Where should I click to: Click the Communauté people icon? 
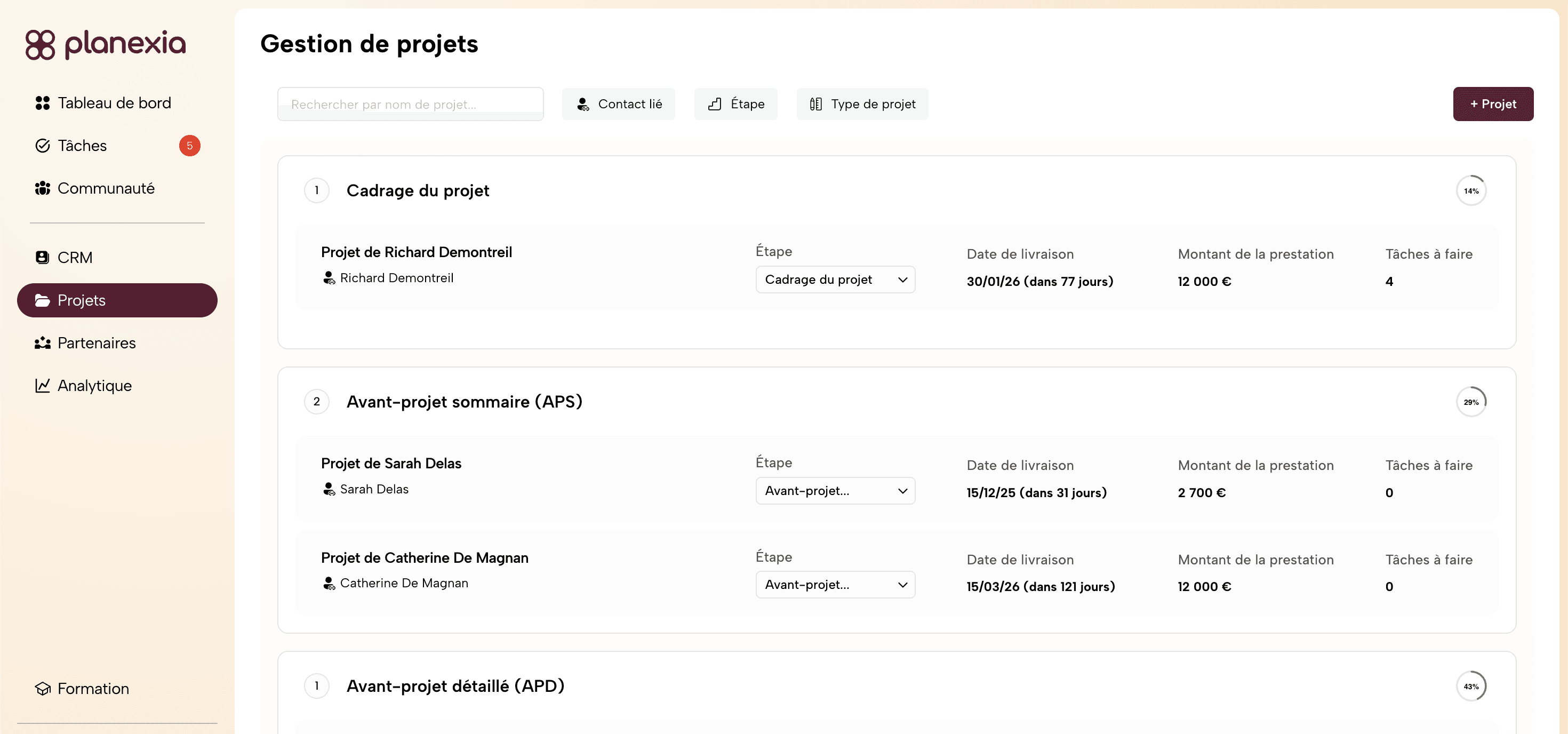point(42,188)
